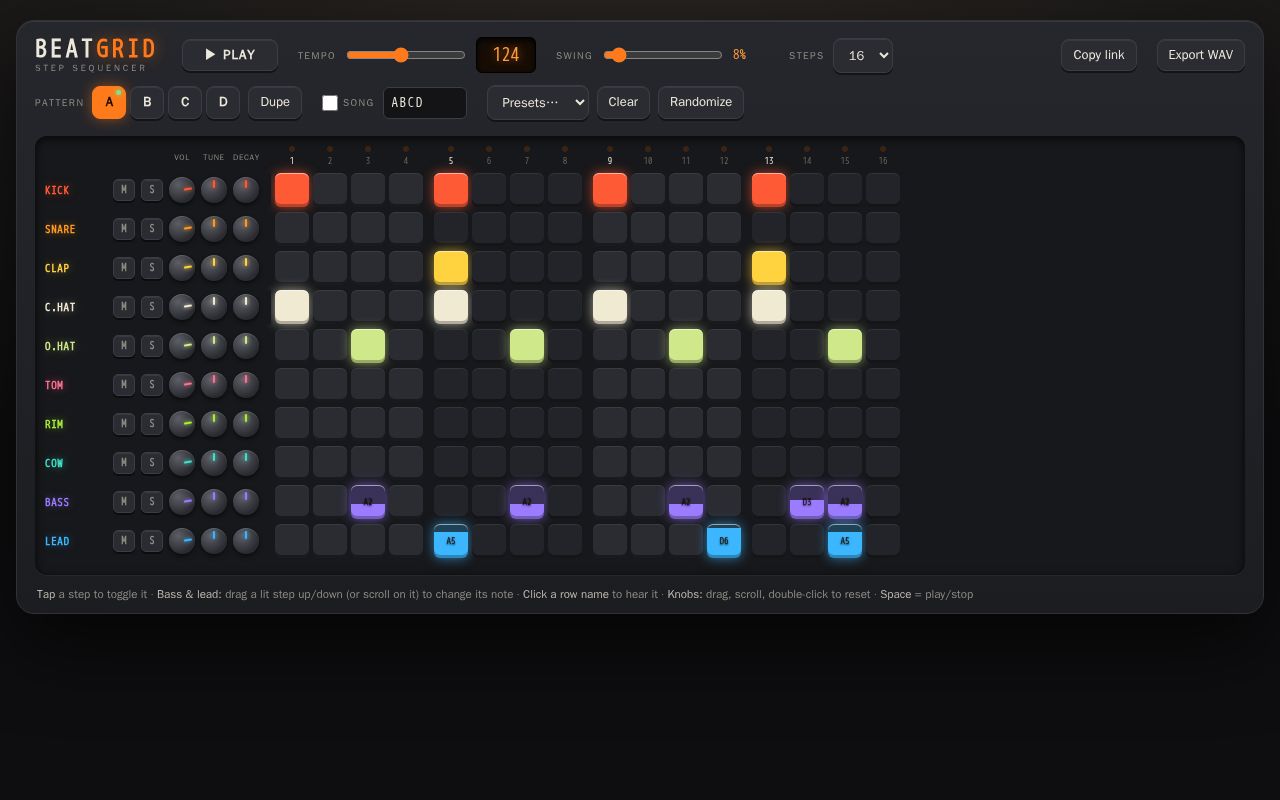The height and width of the screenshot is (800, 1280).
Task: Click the COW row name
Action: [x=54, y=463]
